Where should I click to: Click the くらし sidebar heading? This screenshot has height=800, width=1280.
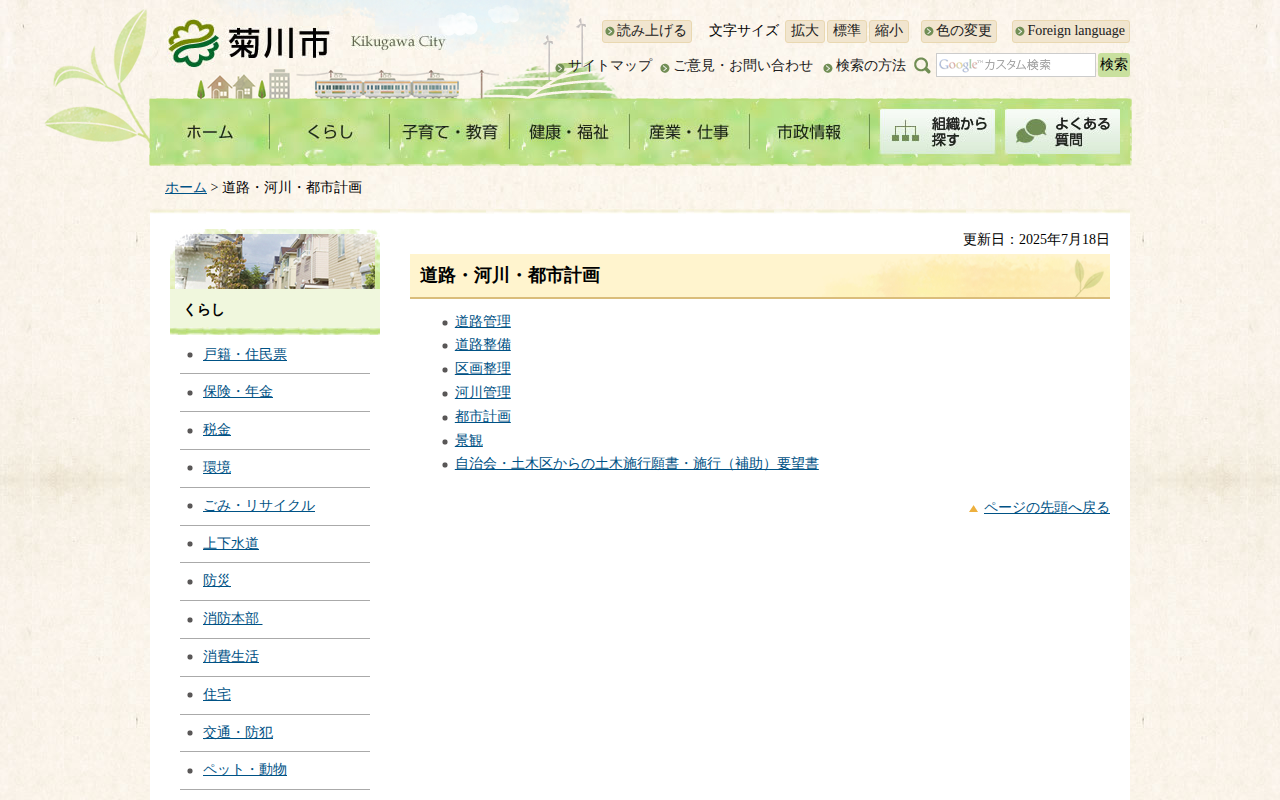pos(204,310)
